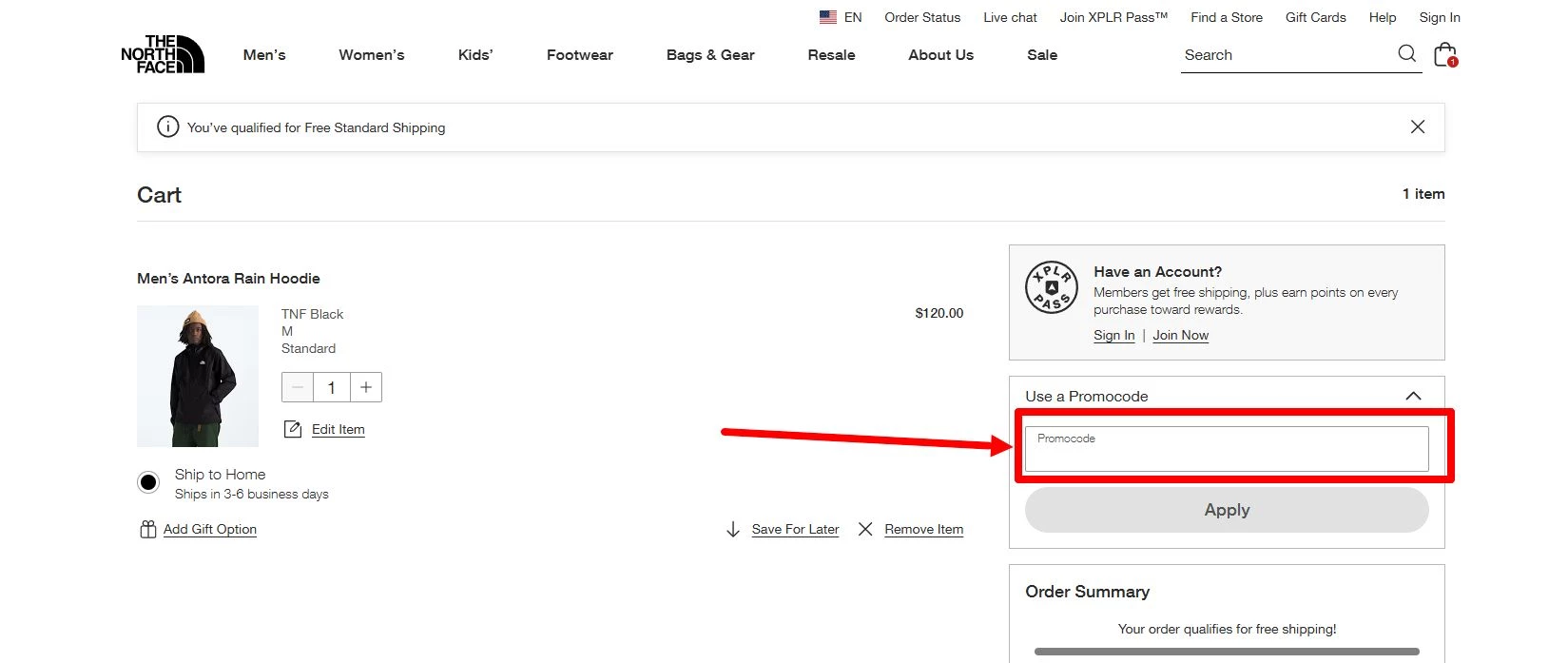
Task: Click the Remove Item link
Action: [923, 530]
